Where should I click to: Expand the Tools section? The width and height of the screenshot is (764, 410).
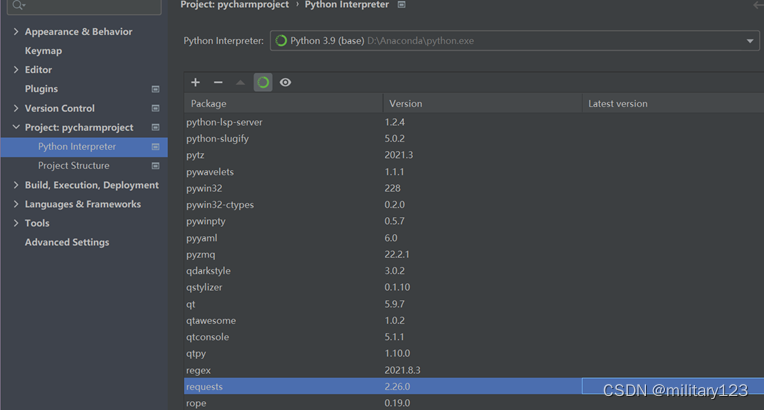click(x=16, y=223)
